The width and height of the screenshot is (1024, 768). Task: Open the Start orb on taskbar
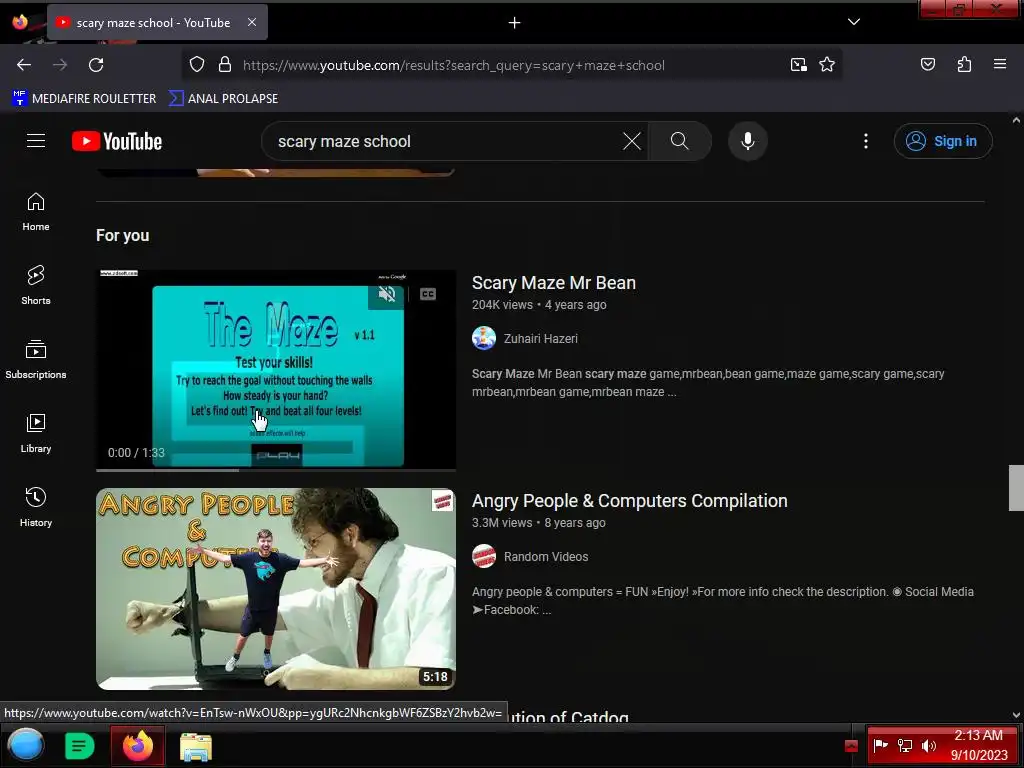[26, 746]
